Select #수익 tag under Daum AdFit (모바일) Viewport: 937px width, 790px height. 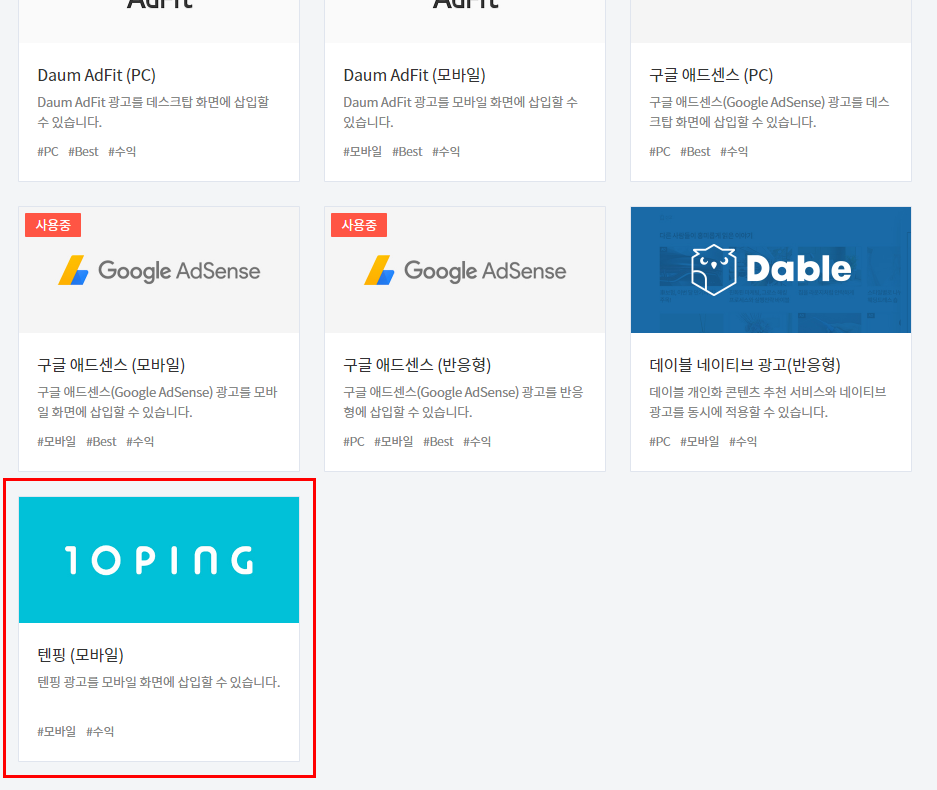pos(446,152)
